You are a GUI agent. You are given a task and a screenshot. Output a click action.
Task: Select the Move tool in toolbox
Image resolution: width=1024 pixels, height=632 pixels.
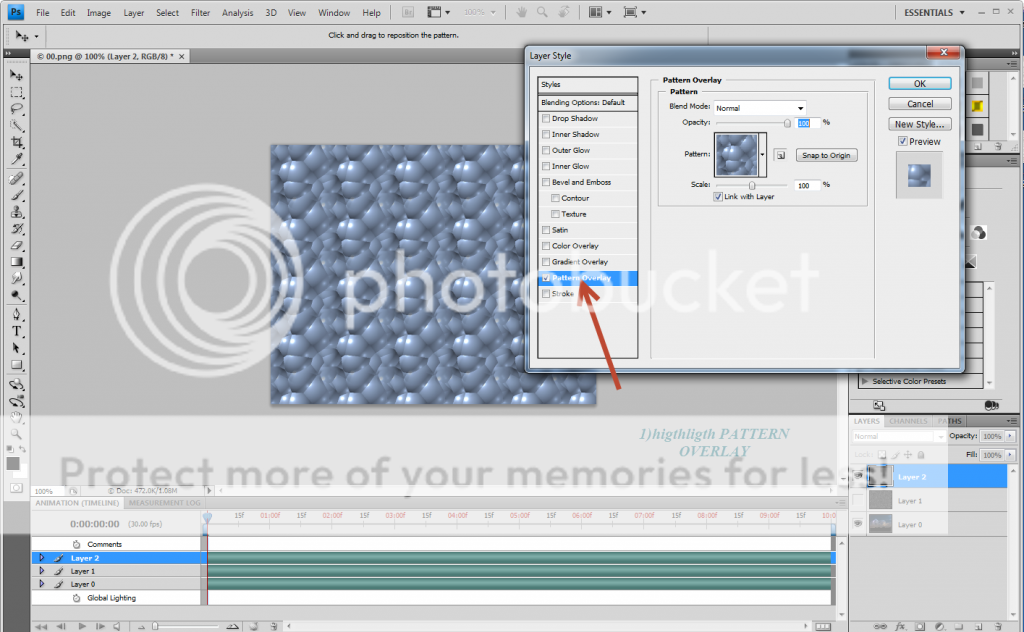[x=17, y=75]
